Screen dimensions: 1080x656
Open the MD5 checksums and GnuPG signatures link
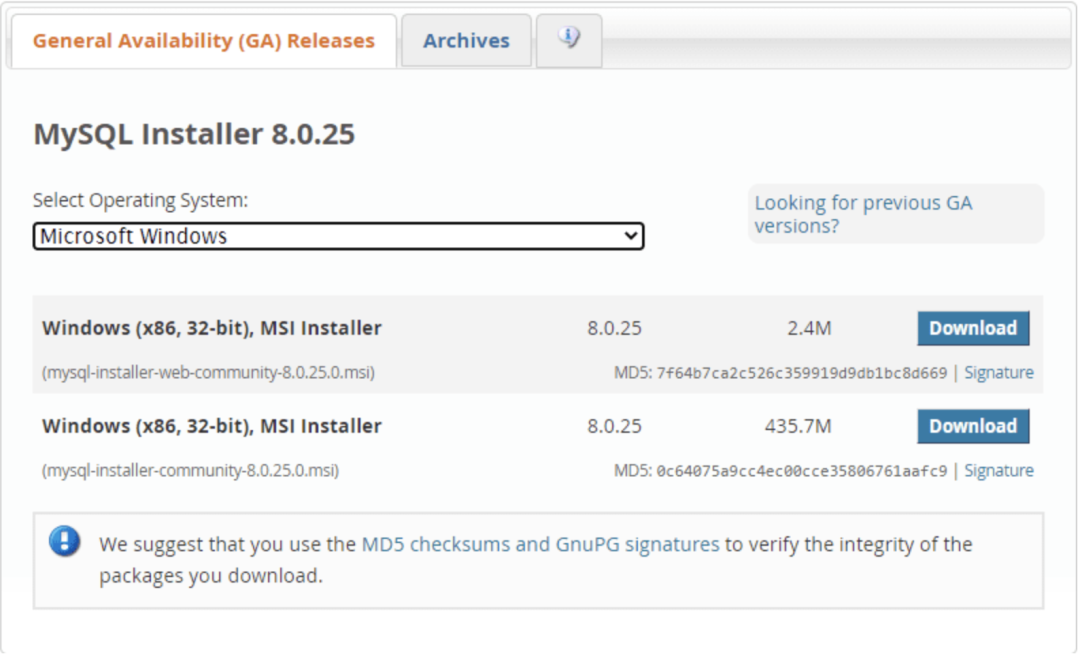tap(540, 544)
